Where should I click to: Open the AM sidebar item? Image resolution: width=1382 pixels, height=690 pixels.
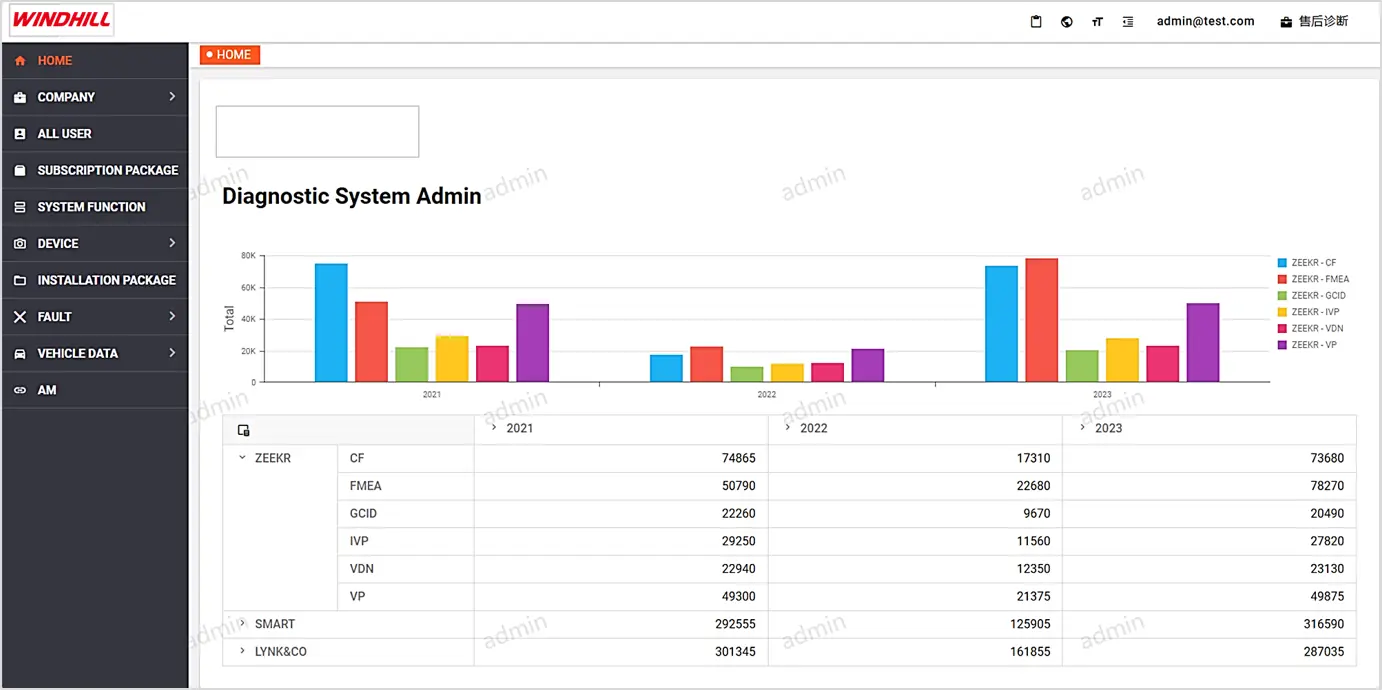(94, 391)
